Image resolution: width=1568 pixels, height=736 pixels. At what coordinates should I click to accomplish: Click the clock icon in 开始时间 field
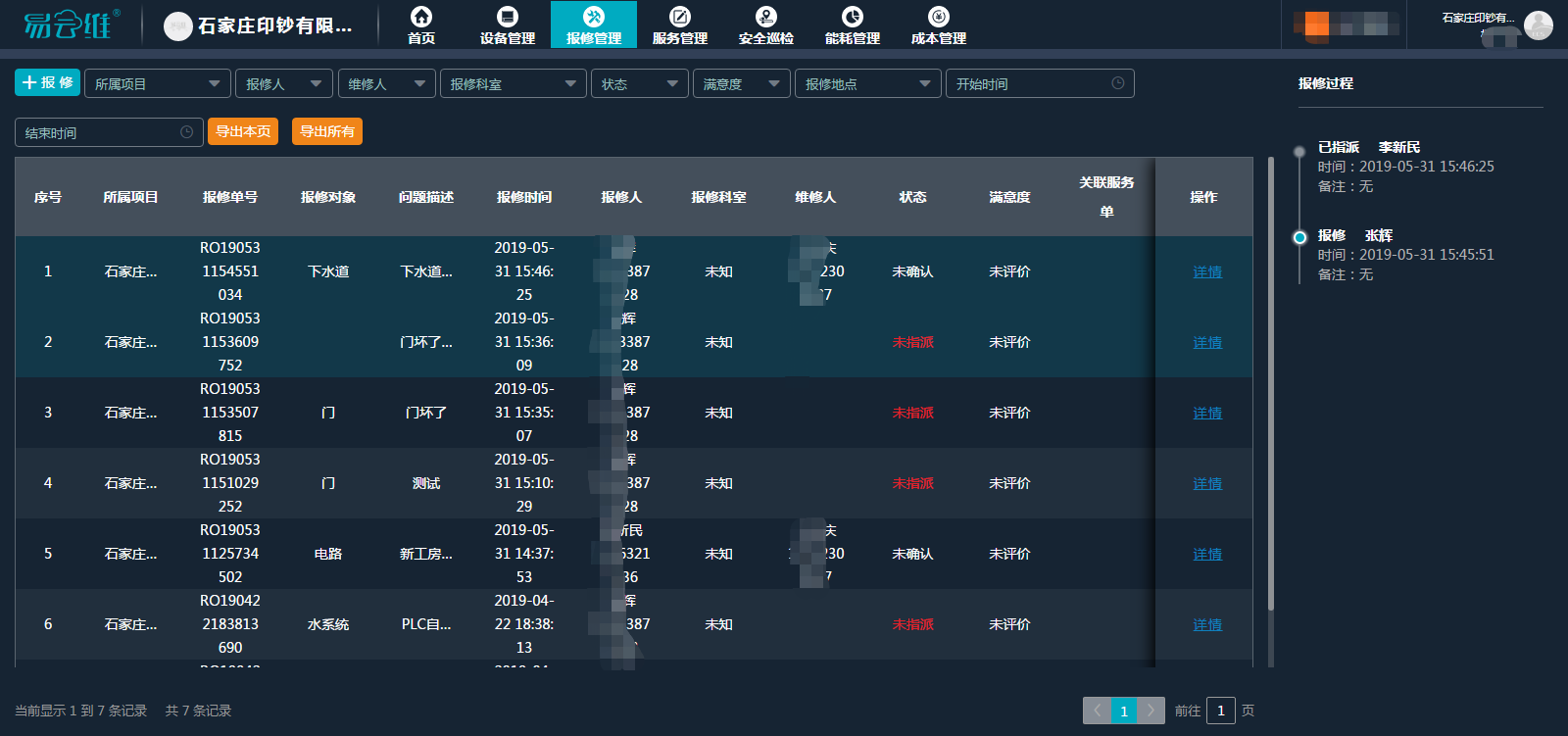tap(1118, 83)
